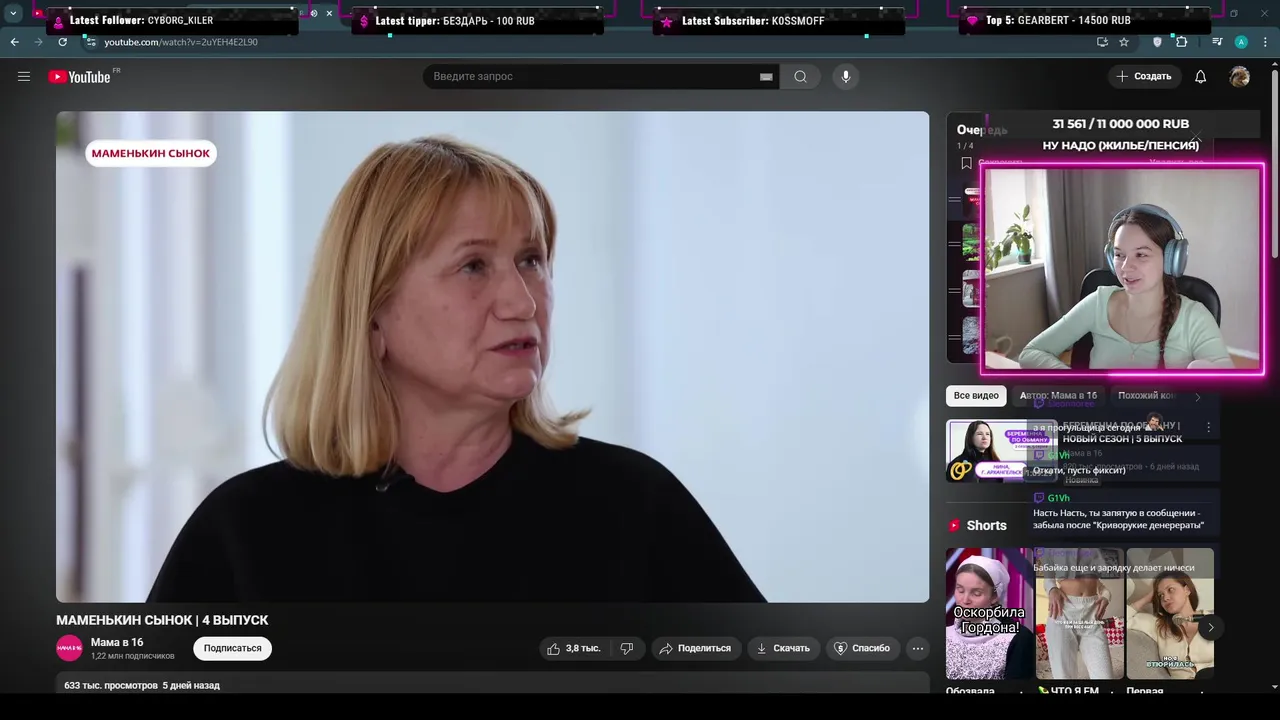Dislike the video with thumbs-down
Viewport: 1280px width, 720px height.
627,648
